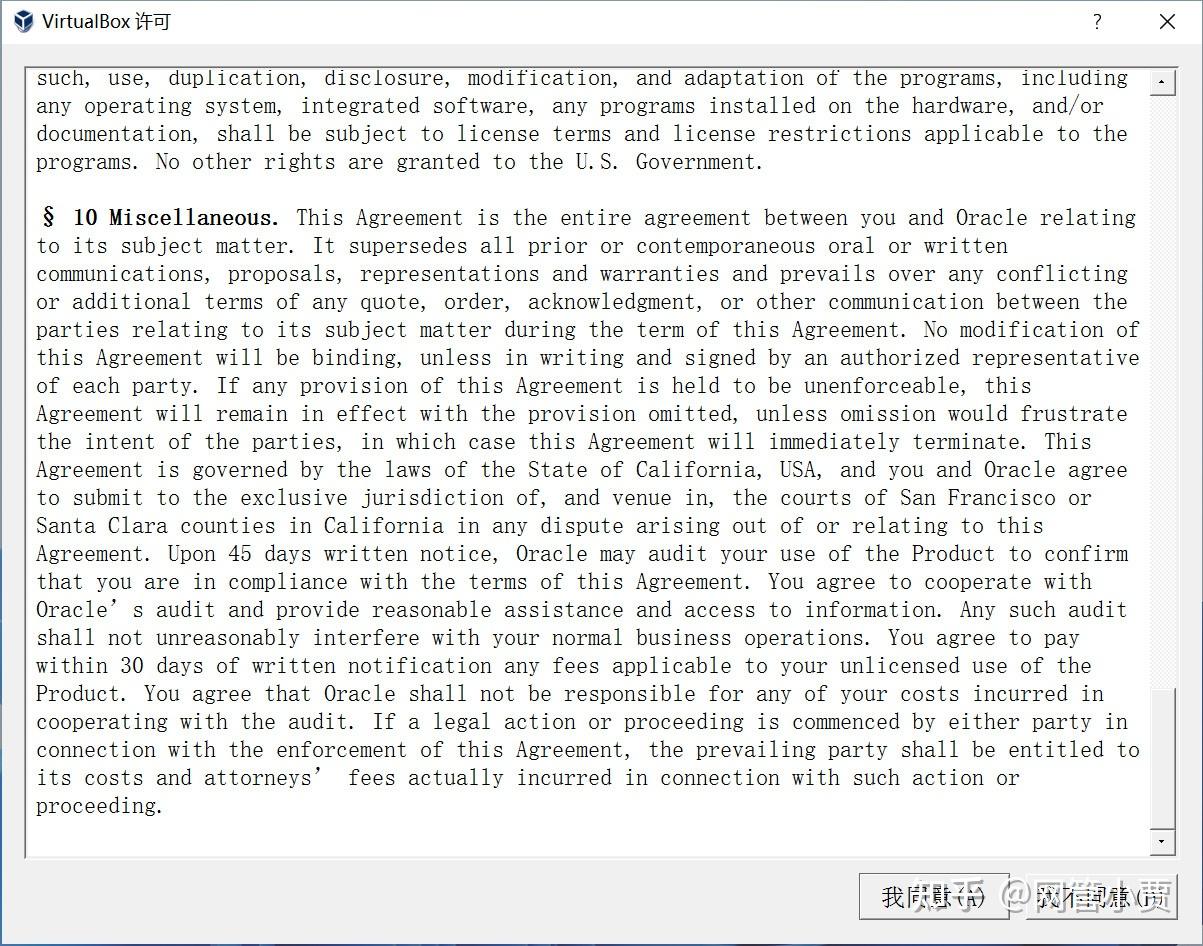Screen dimensions: 1203x946
Task: Click the scroll-down arrow of license text
Action: click(x=1162, y=842)
